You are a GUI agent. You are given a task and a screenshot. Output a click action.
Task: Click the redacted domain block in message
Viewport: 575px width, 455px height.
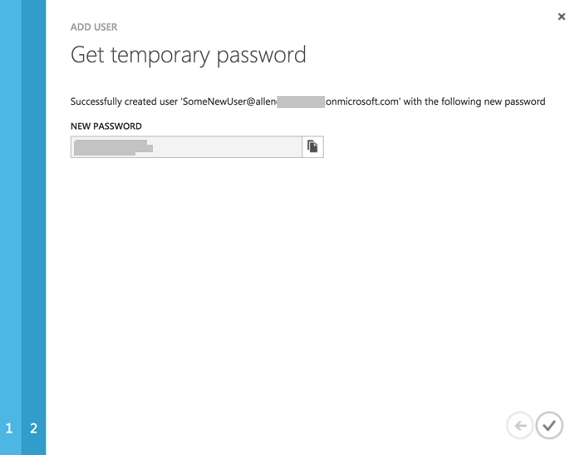[301, 102]
